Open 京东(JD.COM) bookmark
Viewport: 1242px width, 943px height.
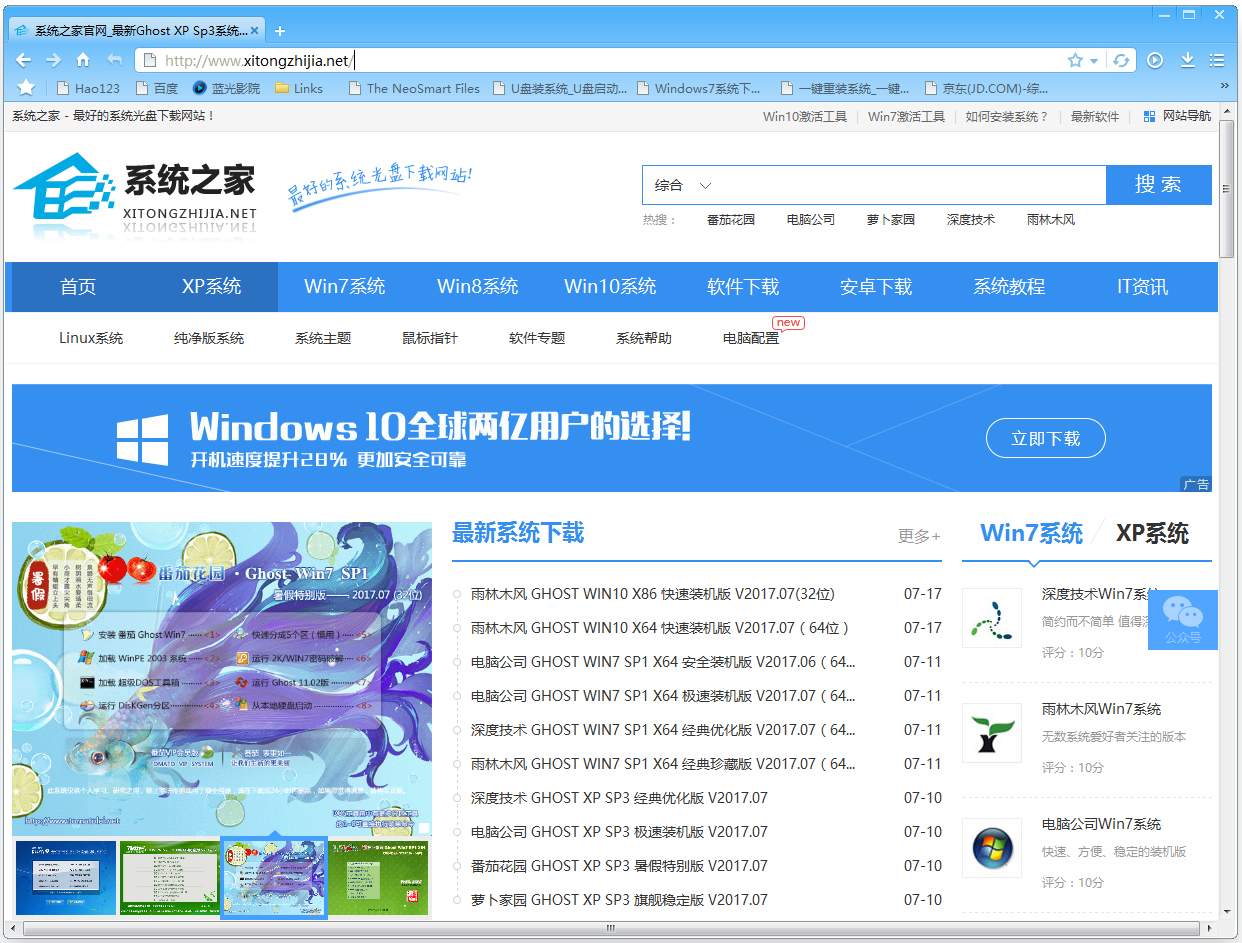(988, 88)
